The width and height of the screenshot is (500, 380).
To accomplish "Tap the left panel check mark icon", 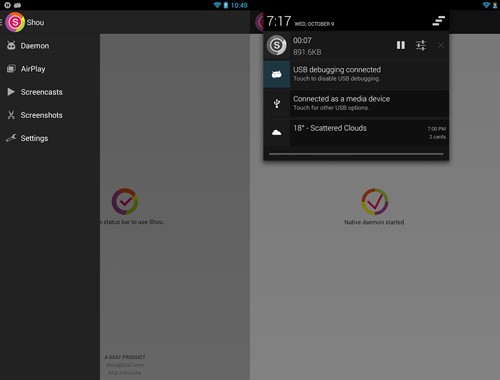I will pos(125,201).
